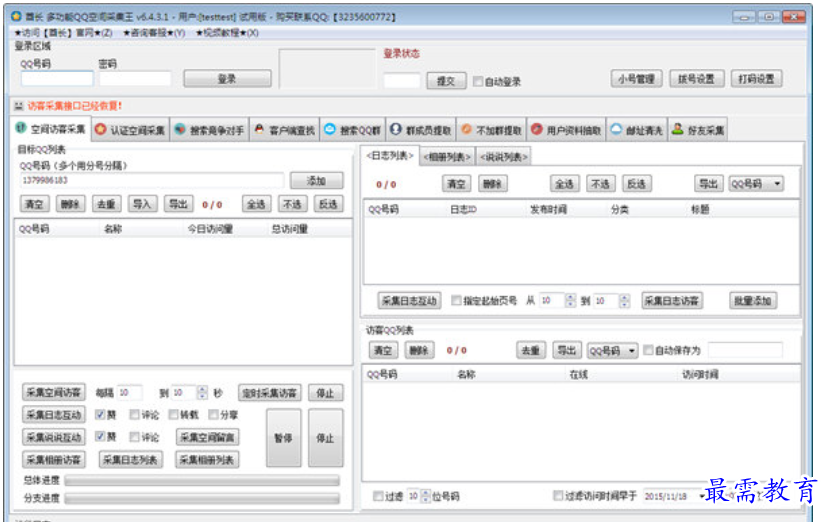This screenshot has height=522, width=826.
Task: Sort by the 访问时间 column header
Action: 700,375
